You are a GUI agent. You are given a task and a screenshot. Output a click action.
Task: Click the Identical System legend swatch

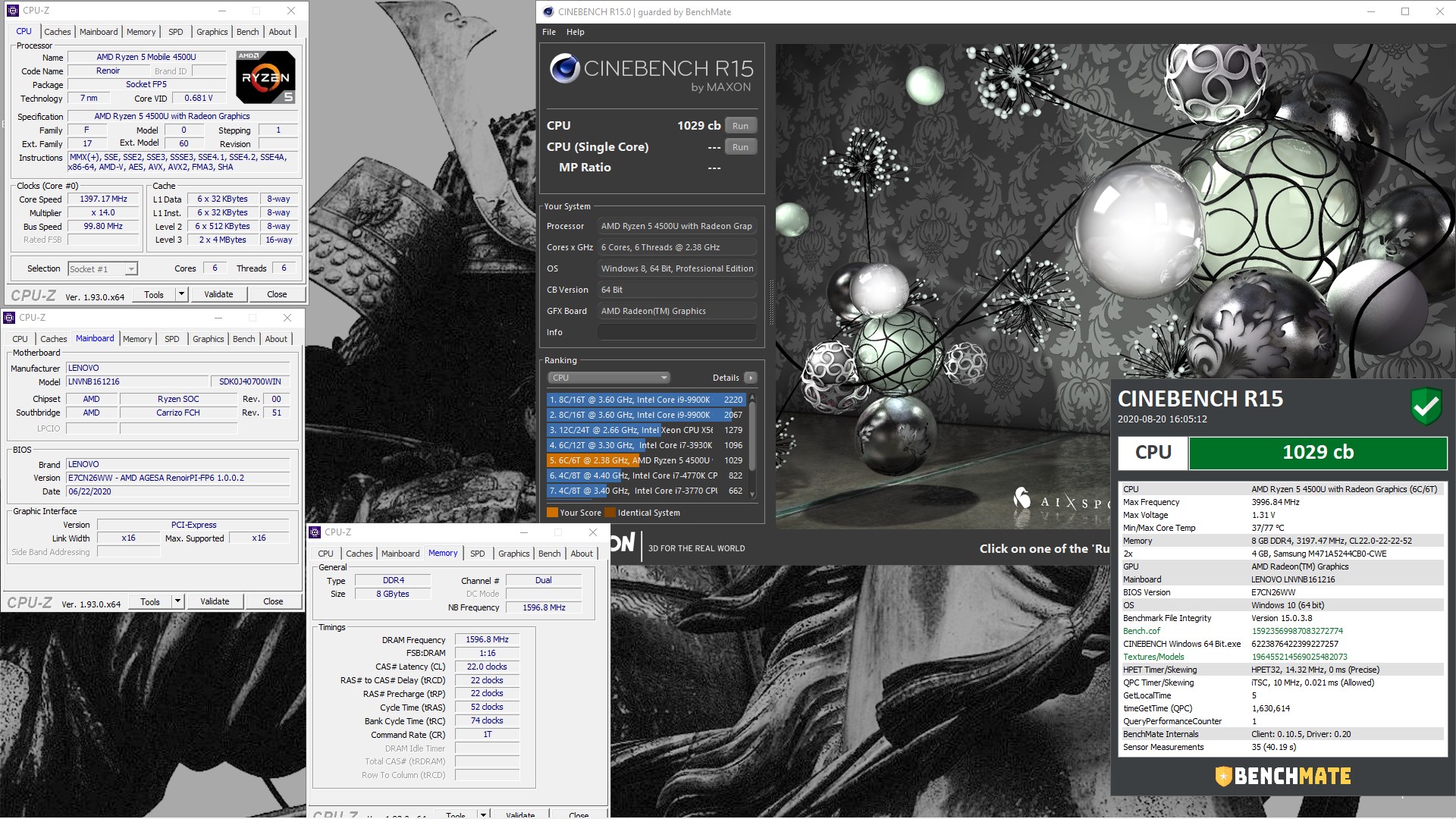610,513
